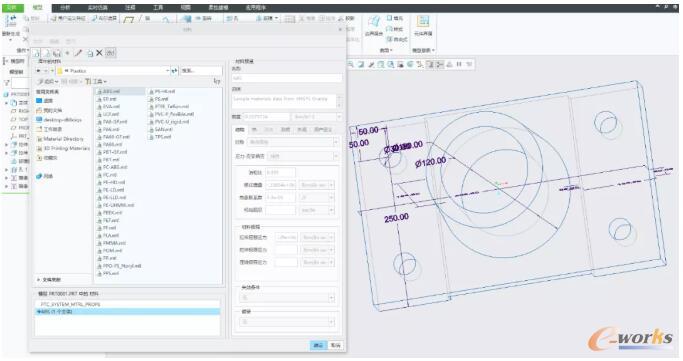Switch to the Applications ribbon tab
Image resolution: width=683 pixels, height=361 pixels.
tap(255, 8)
